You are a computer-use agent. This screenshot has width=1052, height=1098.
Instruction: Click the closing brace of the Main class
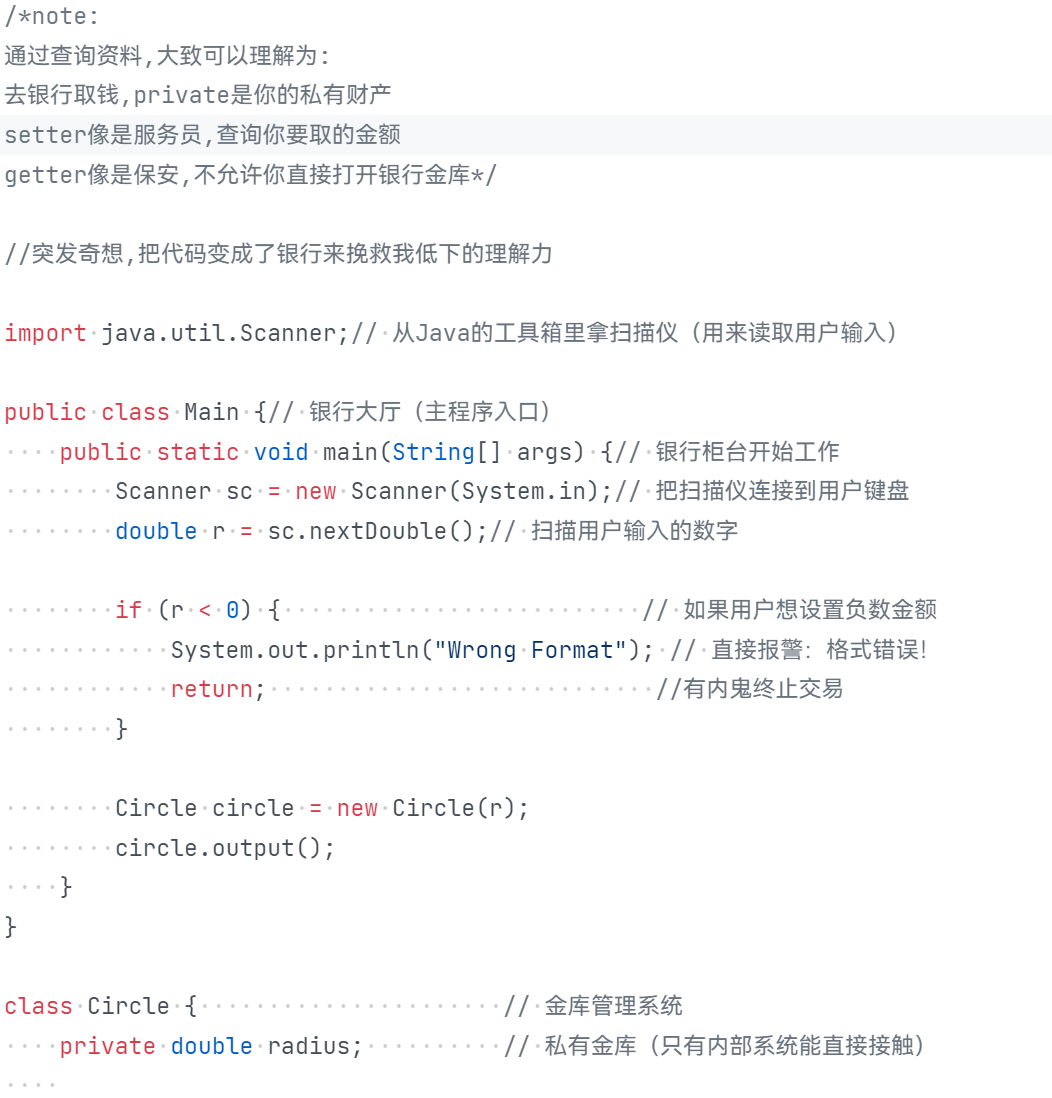click(x=11, y=927)
